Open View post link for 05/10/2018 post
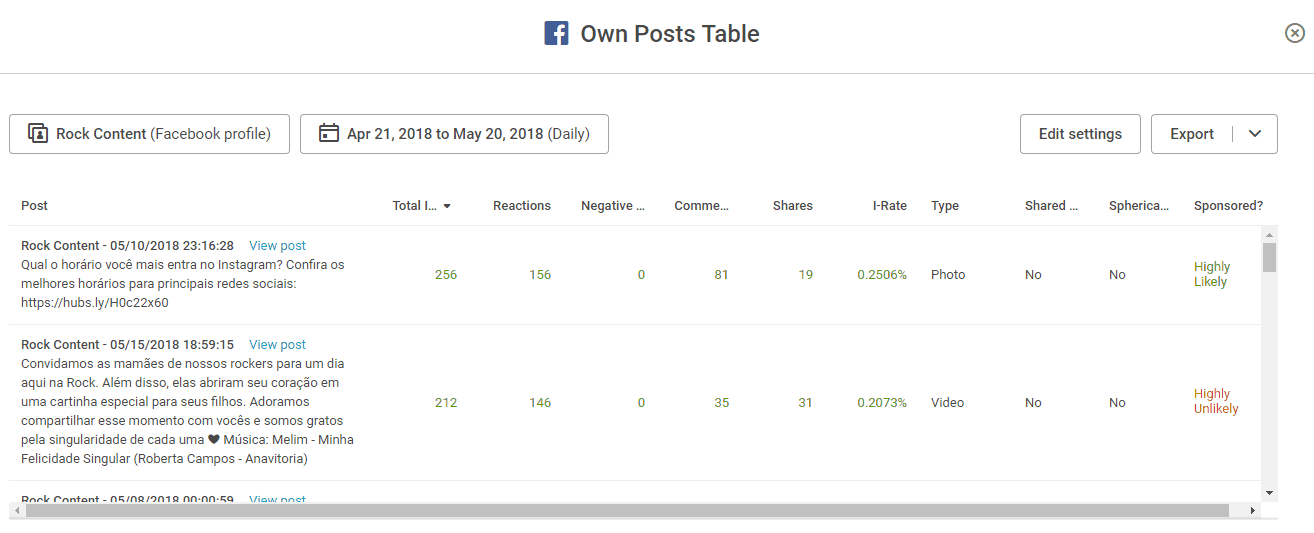The image size is (1314, 533). (x=277, y=246)
